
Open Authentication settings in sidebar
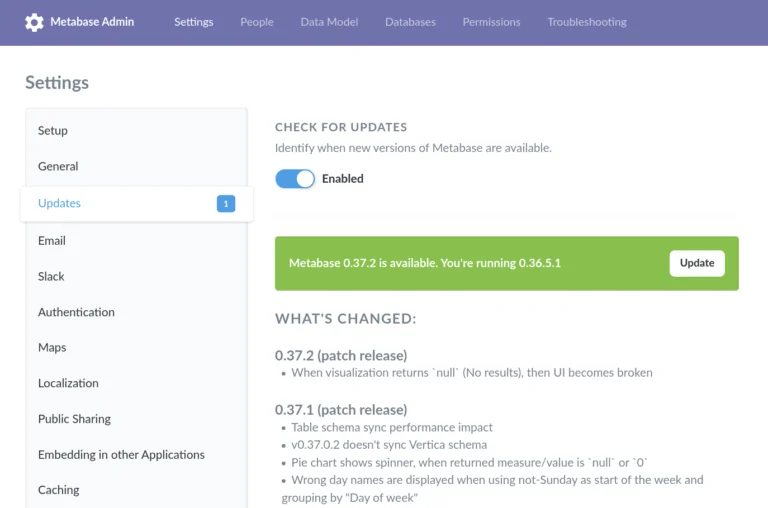(136, 312)
